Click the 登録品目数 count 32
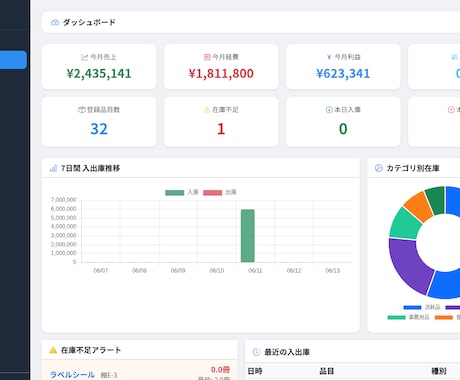The width and height of the screenshot is (460, 380). point(99,129)
